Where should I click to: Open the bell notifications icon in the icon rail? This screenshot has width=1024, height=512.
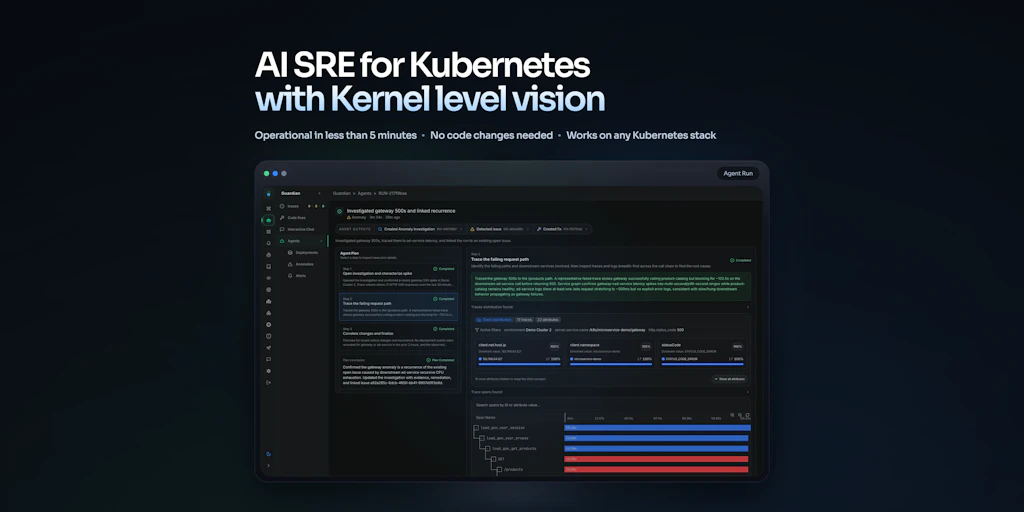268,244
